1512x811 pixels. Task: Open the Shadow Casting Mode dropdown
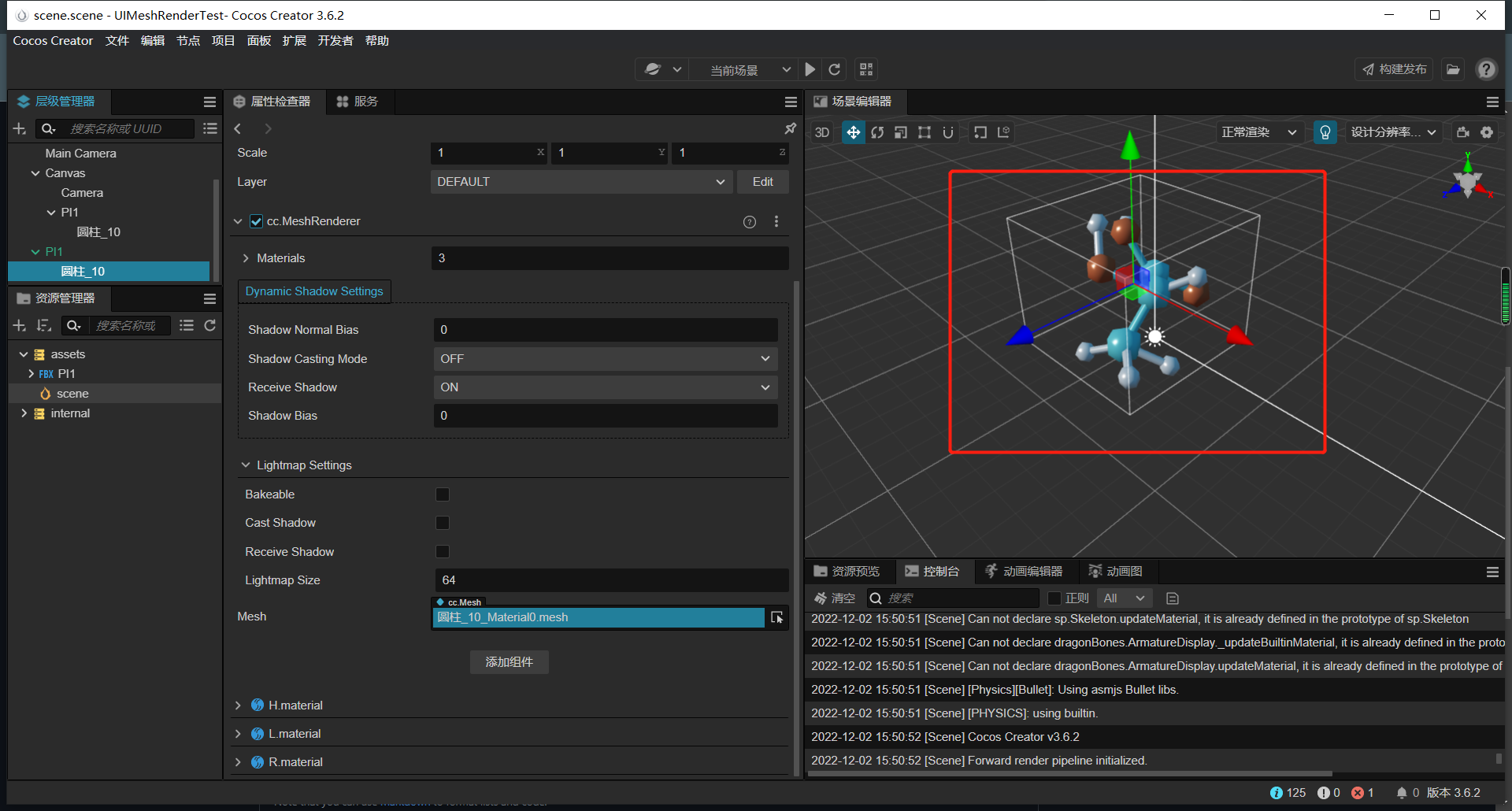pos(605,358)
